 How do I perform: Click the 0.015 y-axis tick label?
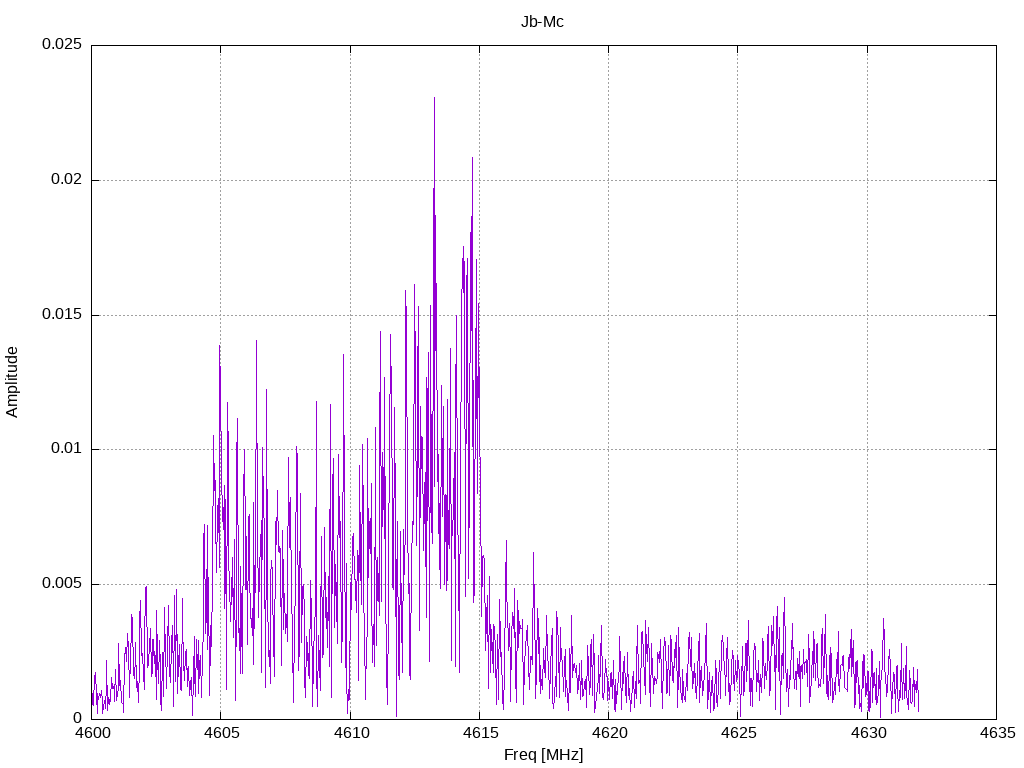pyautogui.click(x=62, y=315)
